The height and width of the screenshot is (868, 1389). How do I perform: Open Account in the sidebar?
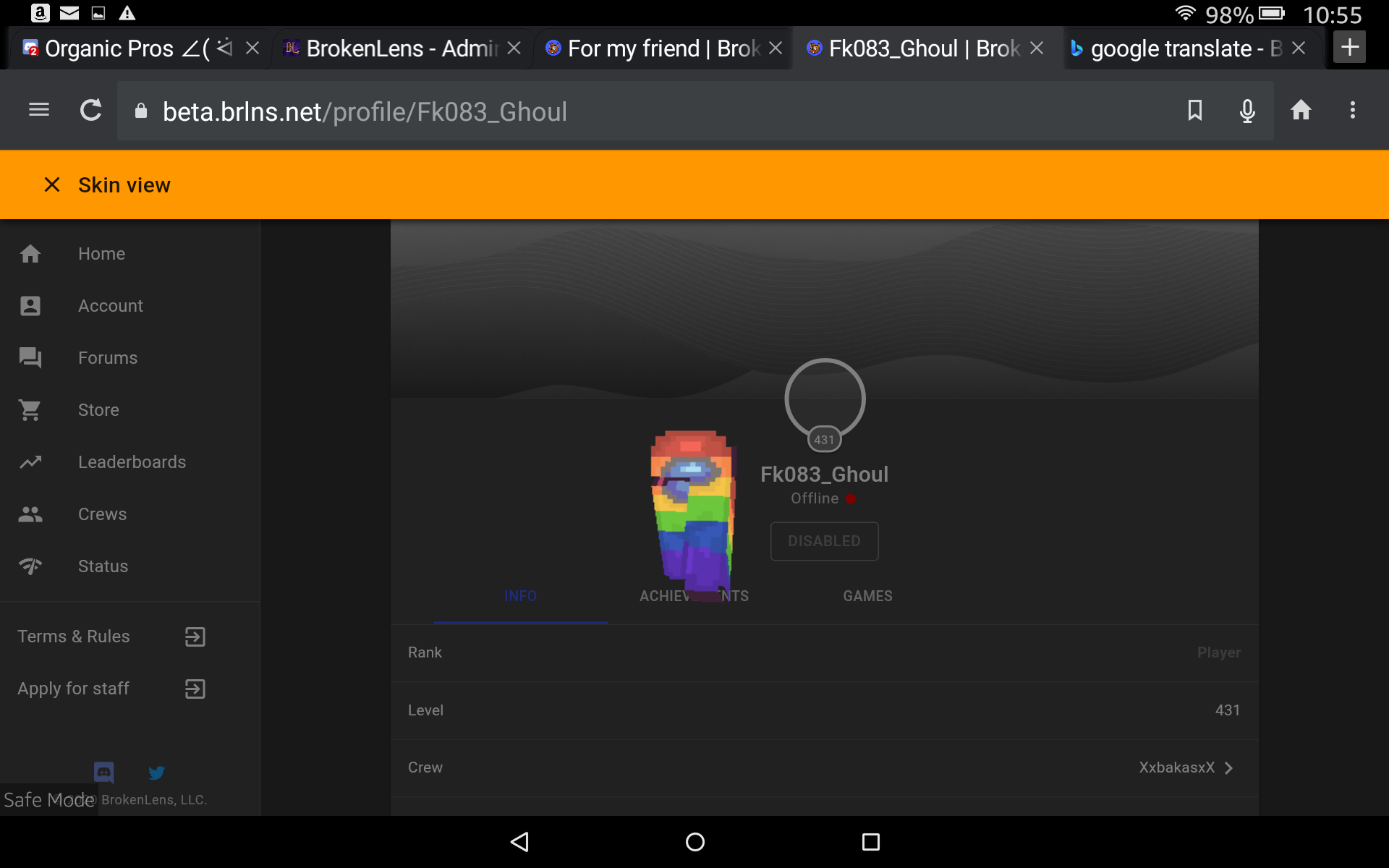tap(130, 306)
